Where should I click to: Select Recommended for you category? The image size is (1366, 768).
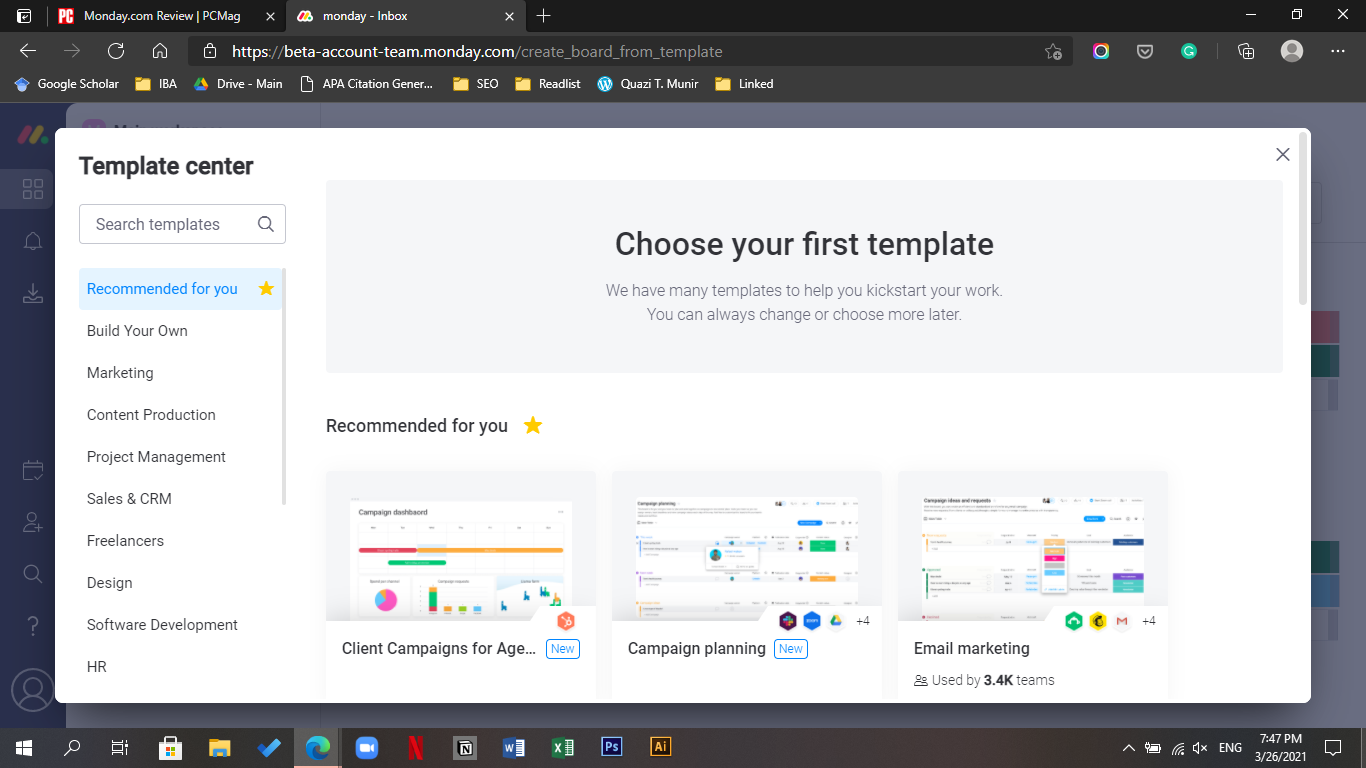pos(180,289)
